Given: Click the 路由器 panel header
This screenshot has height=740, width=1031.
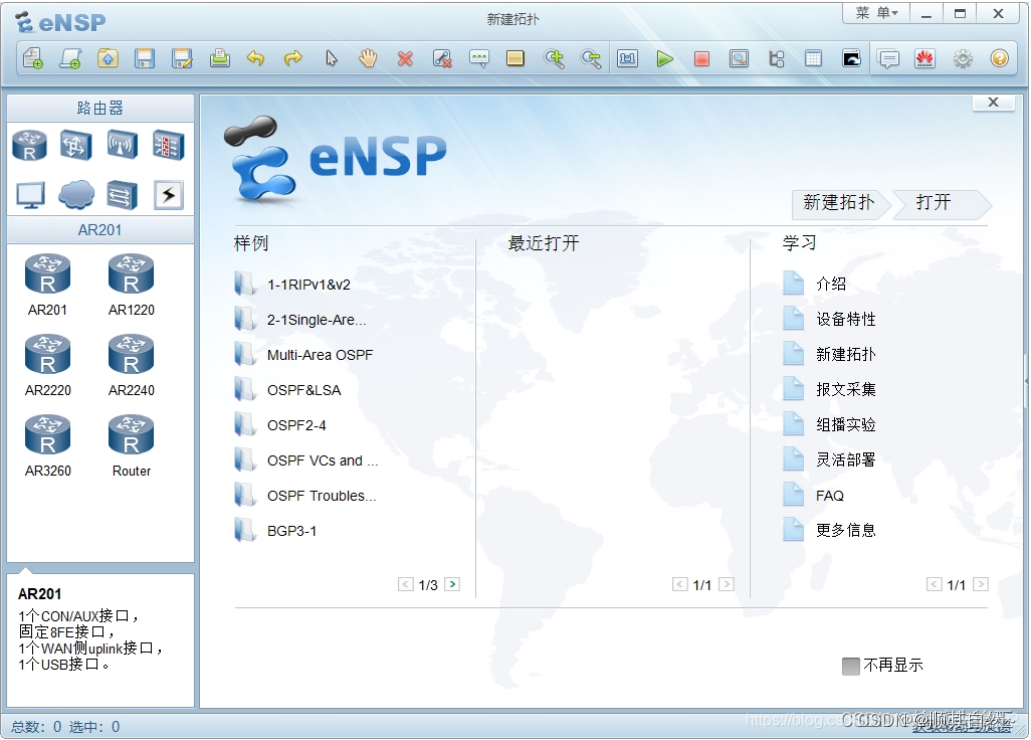Looking at the screenshot, I should [100, 108].
